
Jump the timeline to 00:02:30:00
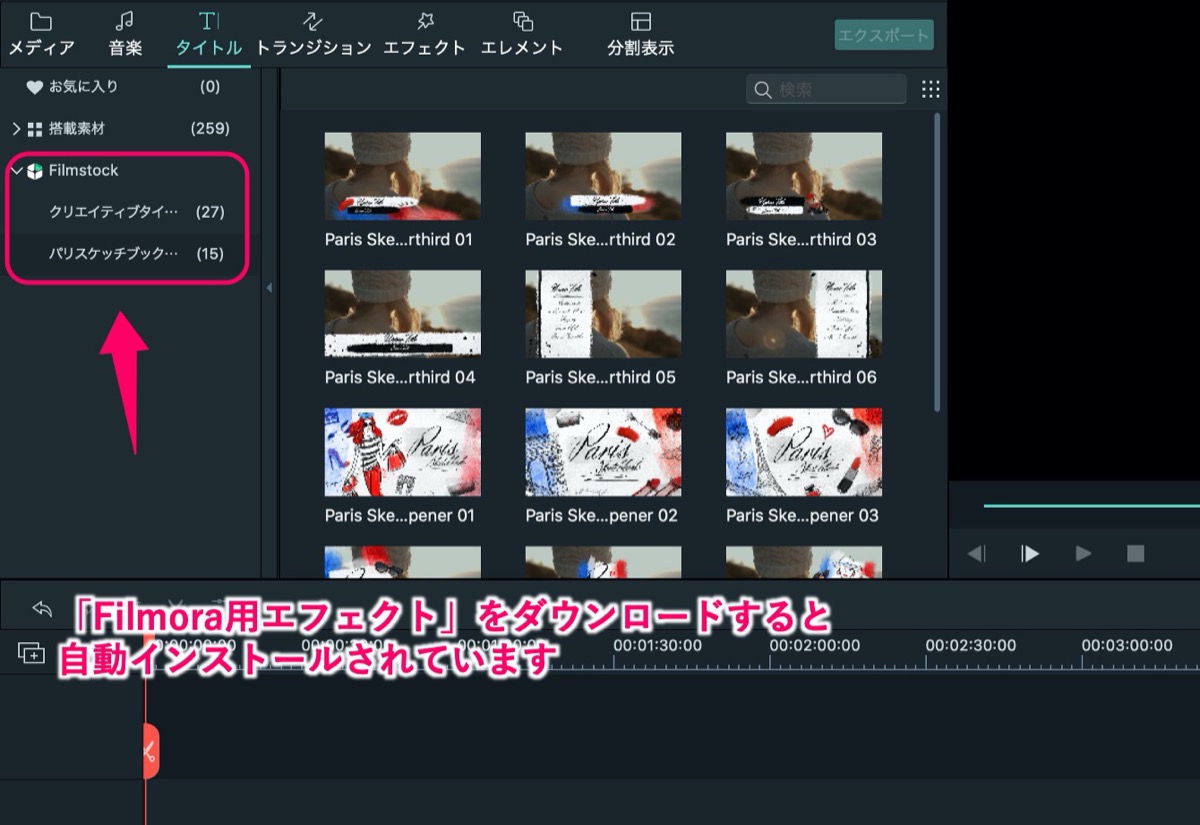[x=970, y=645]
